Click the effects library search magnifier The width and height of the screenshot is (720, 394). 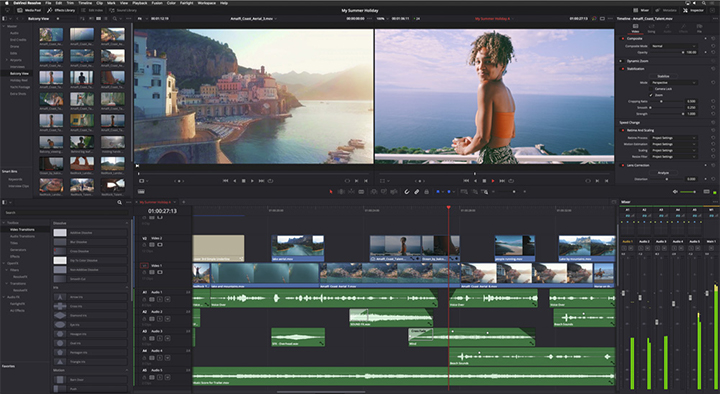(x=119, y=202)
